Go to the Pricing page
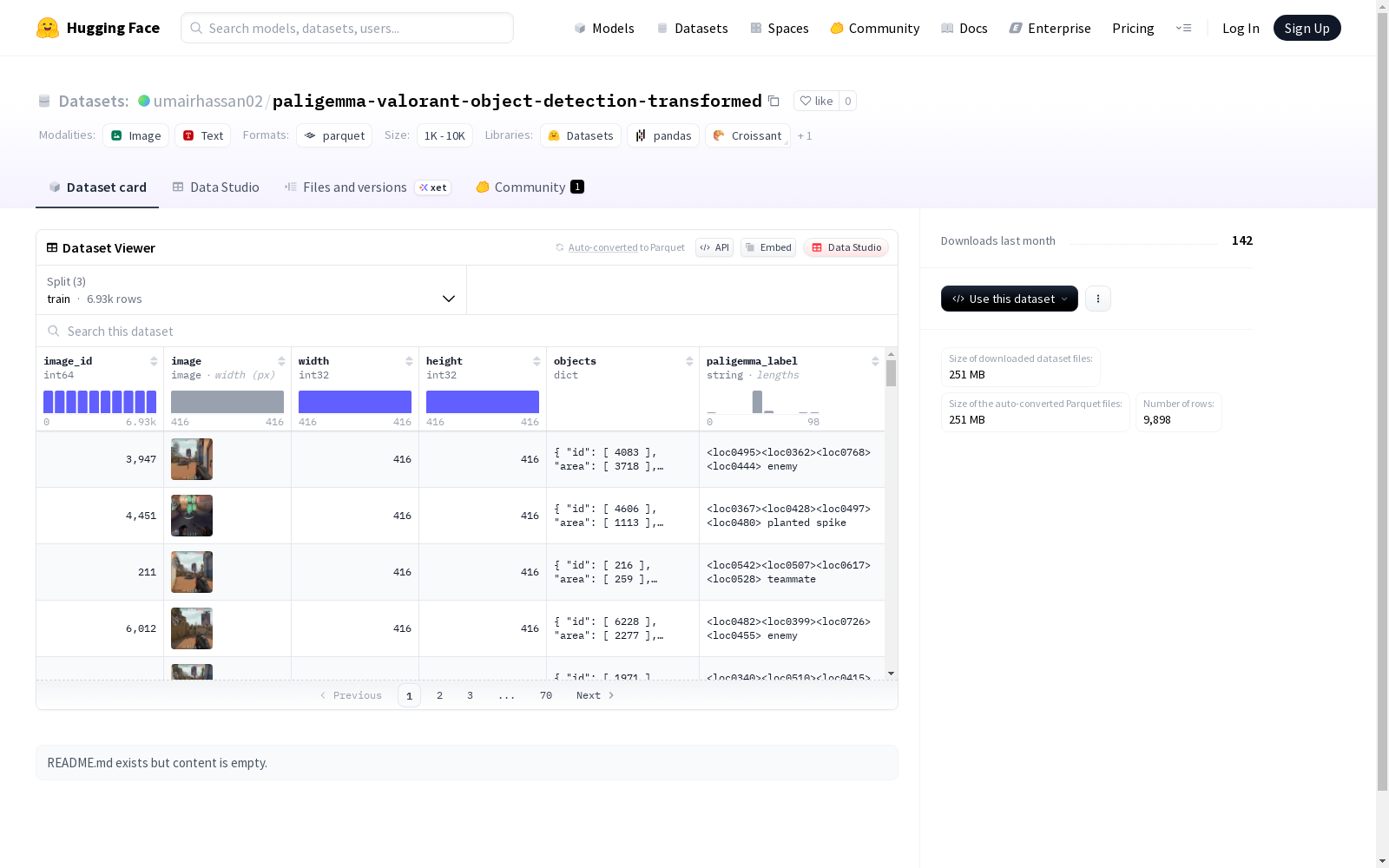Screen dimensions: 1389x868 [1133, 28]
